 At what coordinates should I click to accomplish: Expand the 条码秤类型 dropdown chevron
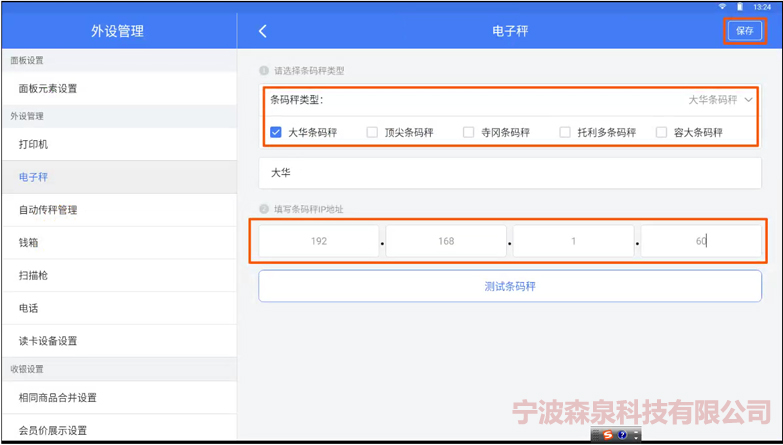(748, 100)
